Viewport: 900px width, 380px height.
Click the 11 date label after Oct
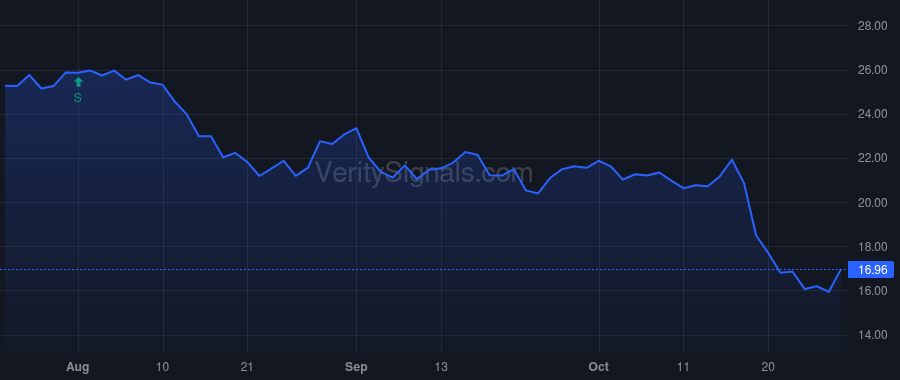(684, 367)
